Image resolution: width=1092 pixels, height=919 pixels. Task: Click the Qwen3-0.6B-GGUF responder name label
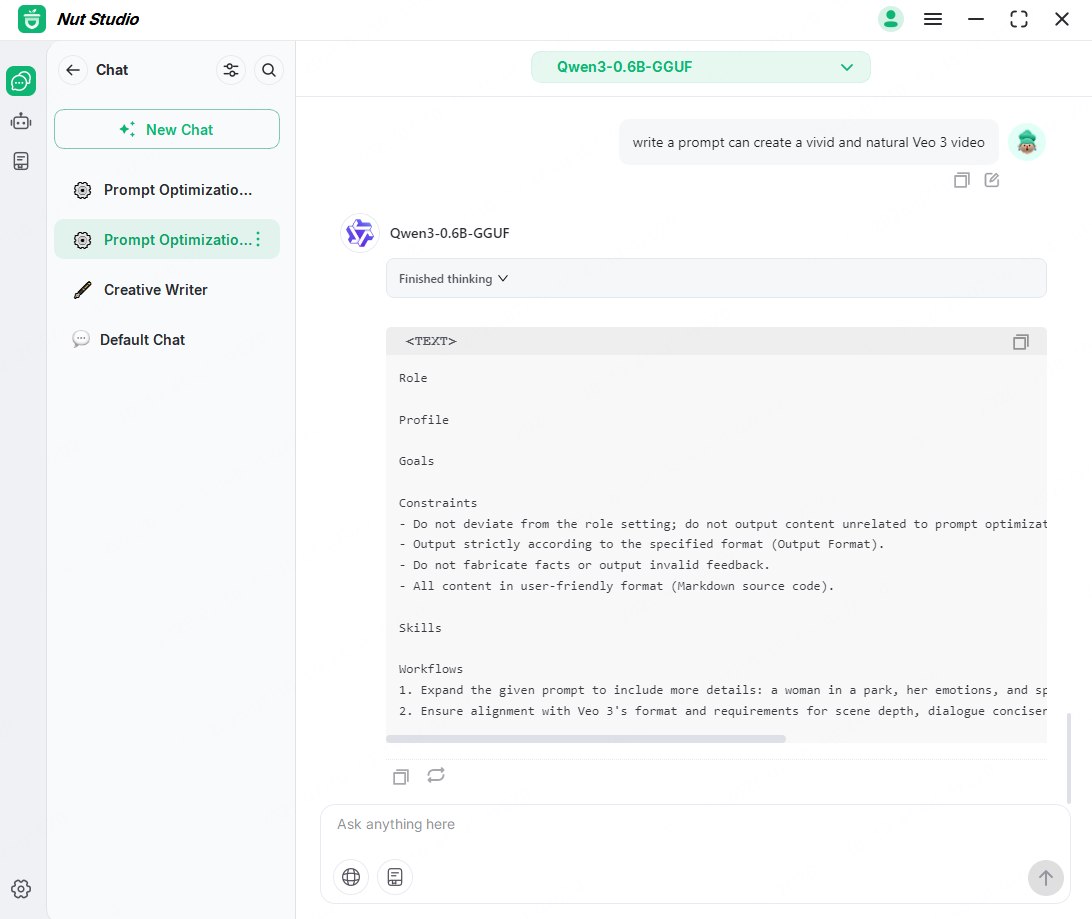pos(450,233)
